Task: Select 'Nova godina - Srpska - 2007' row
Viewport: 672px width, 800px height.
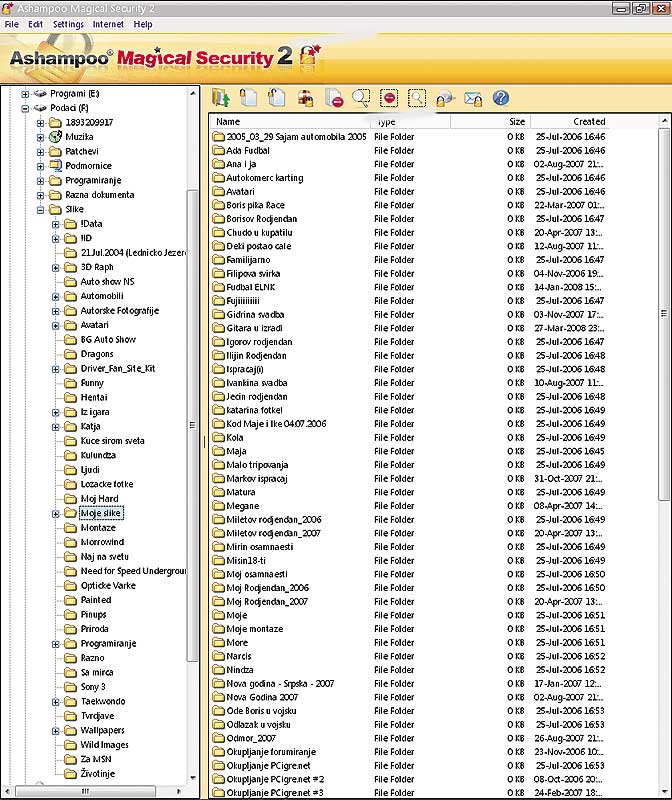Action: 409,684
